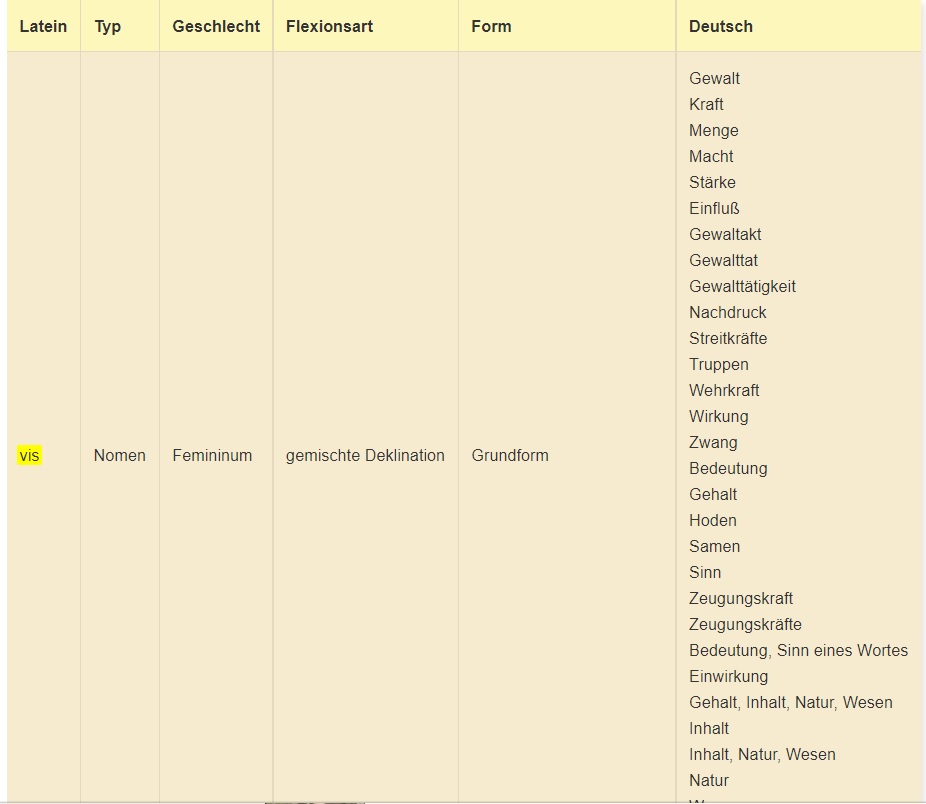
Task: Click the translation Einfluß
Action: click(714, 208)
